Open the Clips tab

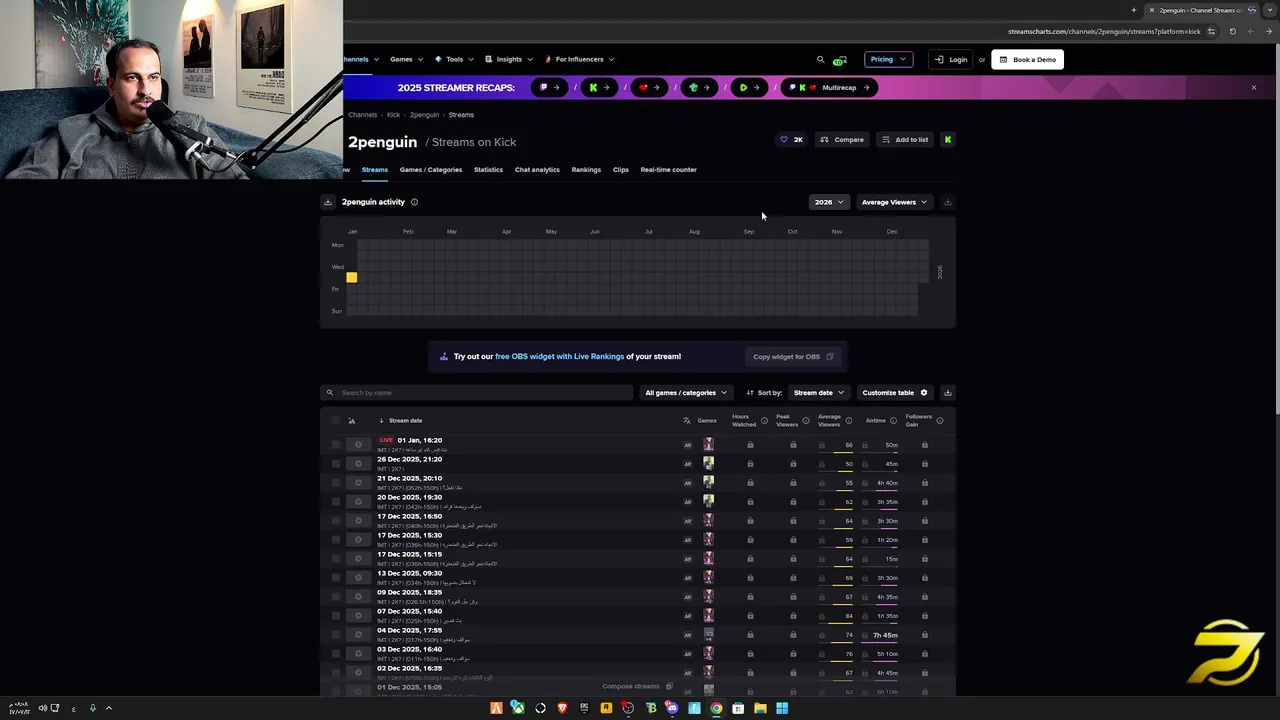(621, 170)
